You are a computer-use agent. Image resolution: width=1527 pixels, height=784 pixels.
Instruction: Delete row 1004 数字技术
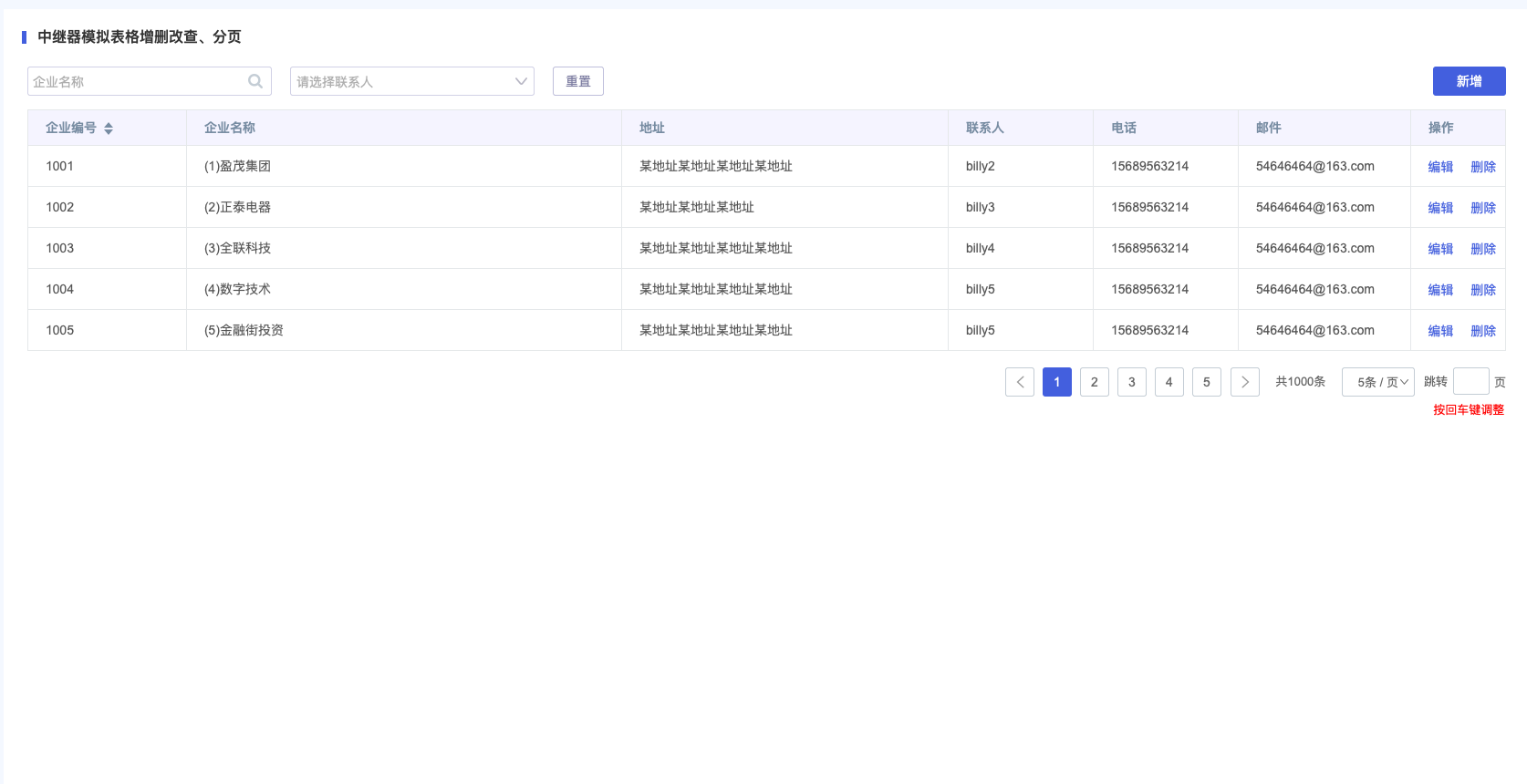pyautogui.click(x=1483, y=290)
